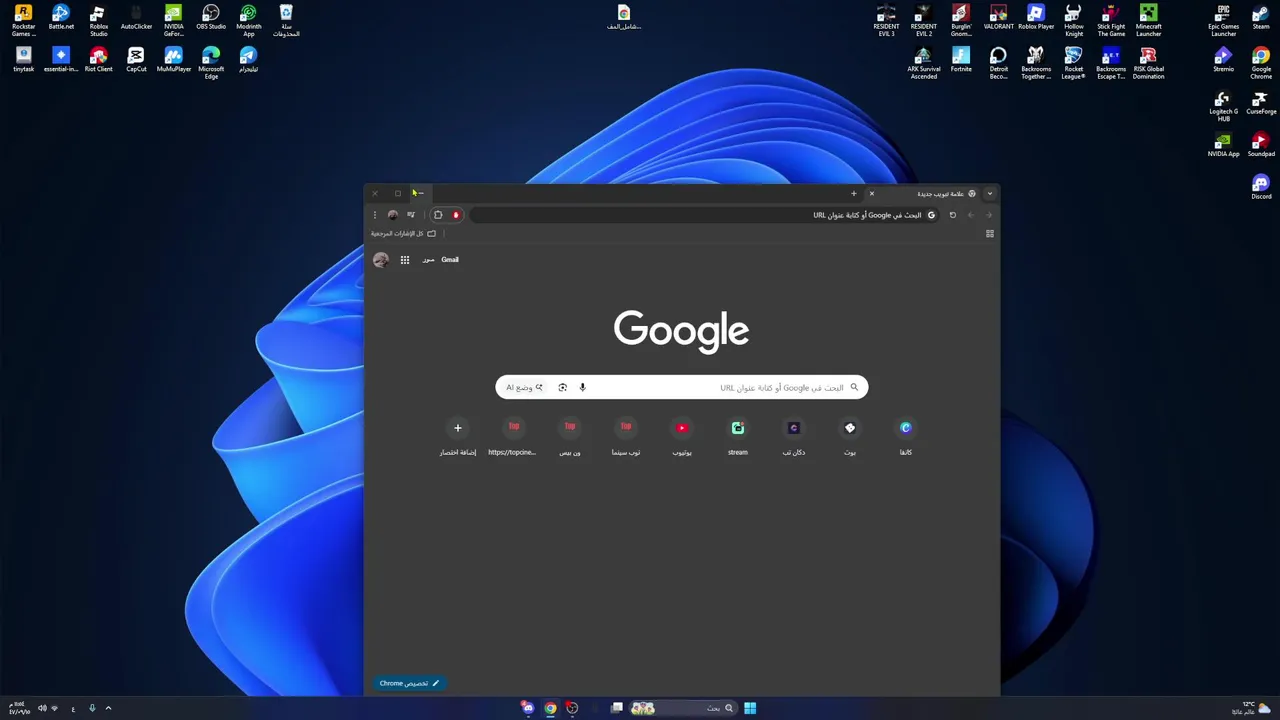Select the Fortnite desktop icon
The height and width of the screenshot is (720, 1280).
961,59
